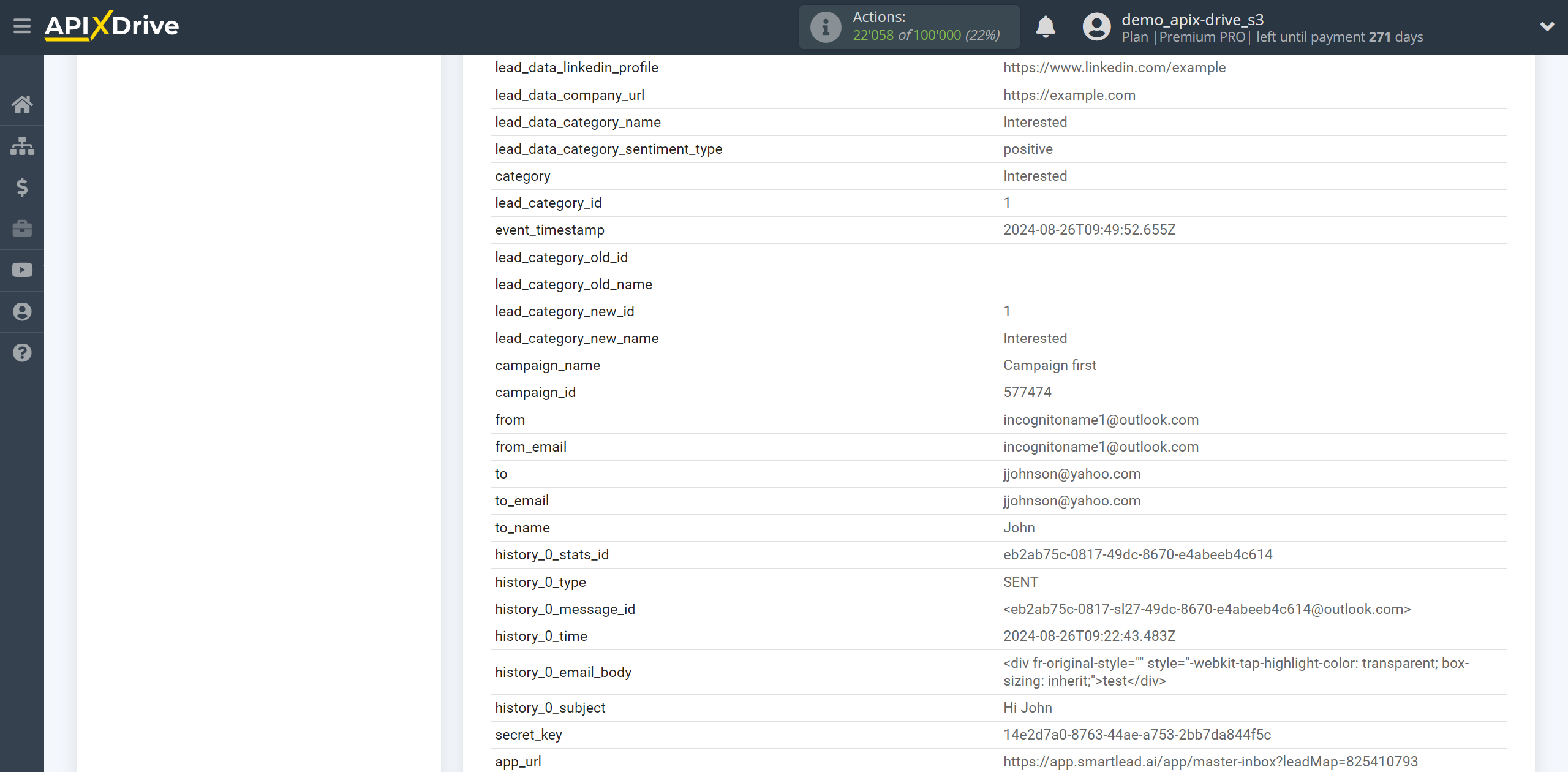Open the billing dollar icon
Screen dimensions: 1568x772
coord(22,187)
